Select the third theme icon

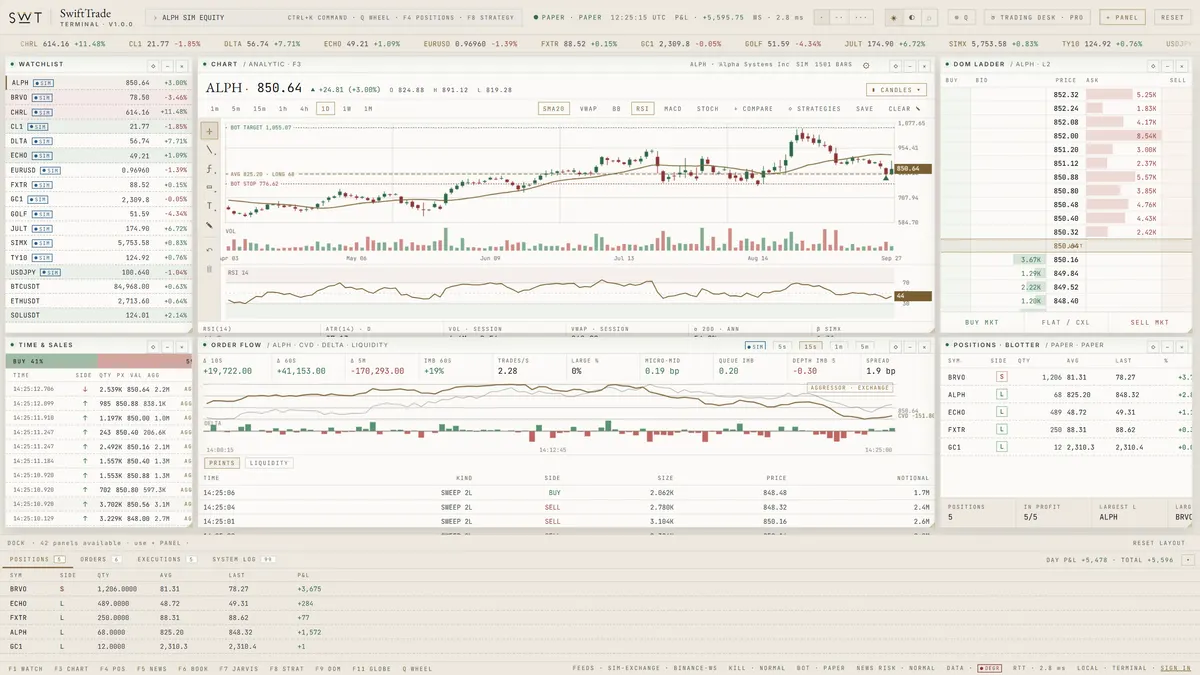tap(930, 17)
